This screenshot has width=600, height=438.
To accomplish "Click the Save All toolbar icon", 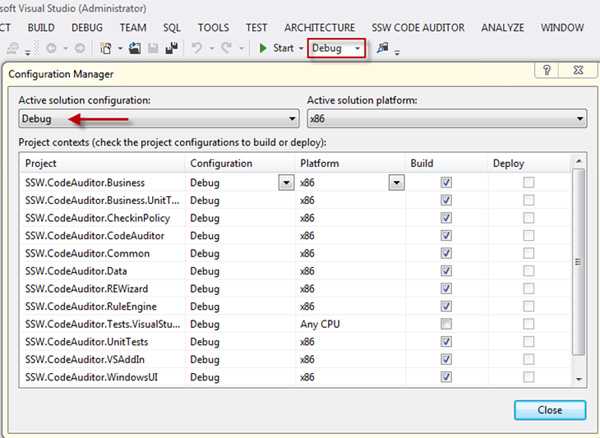I will click(171, 48).
